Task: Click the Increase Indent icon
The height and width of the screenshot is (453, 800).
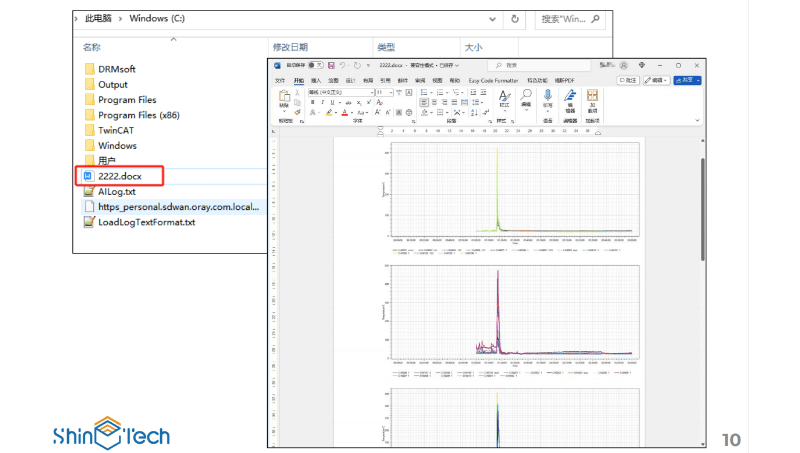Action: pos(483,92)
